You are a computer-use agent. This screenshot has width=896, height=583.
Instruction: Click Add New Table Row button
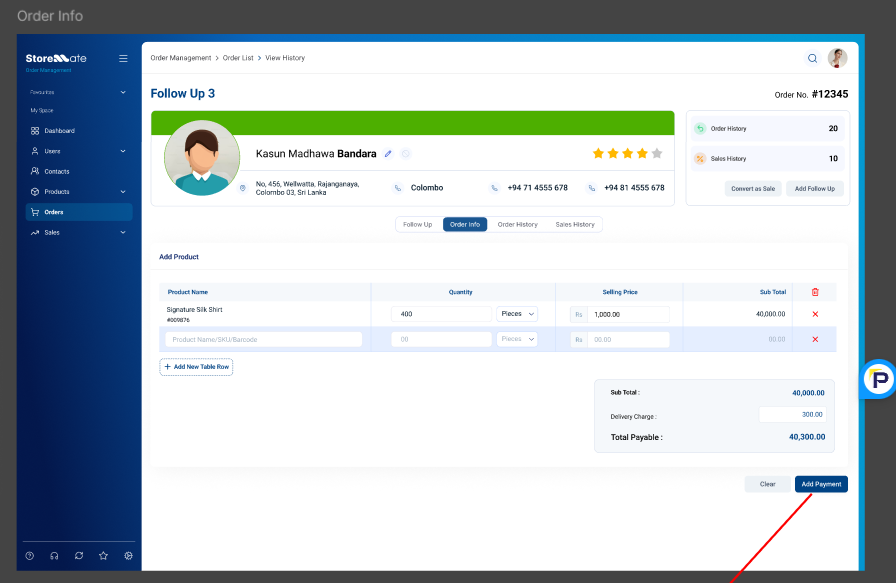click(196, 367)
